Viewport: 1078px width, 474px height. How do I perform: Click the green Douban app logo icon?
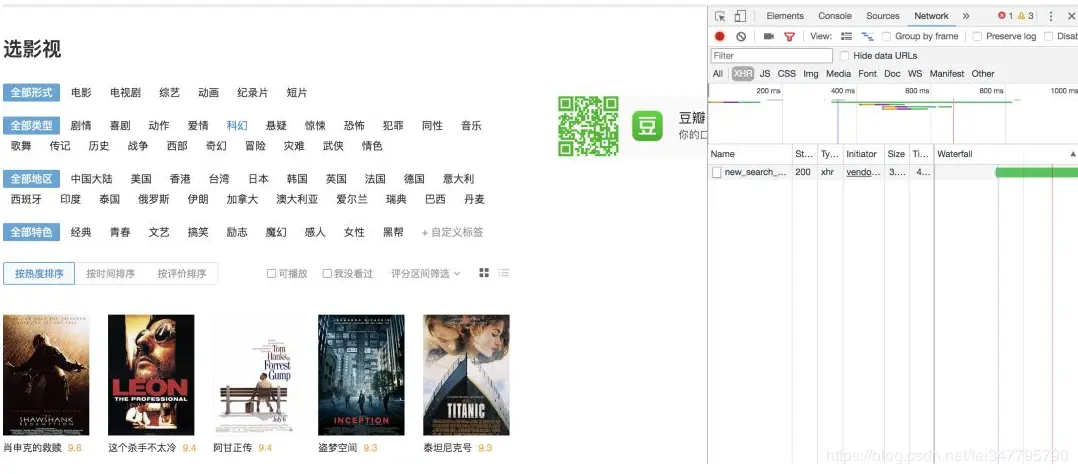coord(647,126)
